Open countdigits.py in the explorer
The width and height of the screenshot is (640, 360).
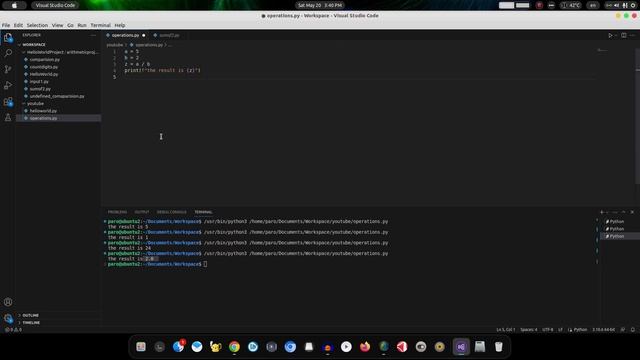click(58, 67)
